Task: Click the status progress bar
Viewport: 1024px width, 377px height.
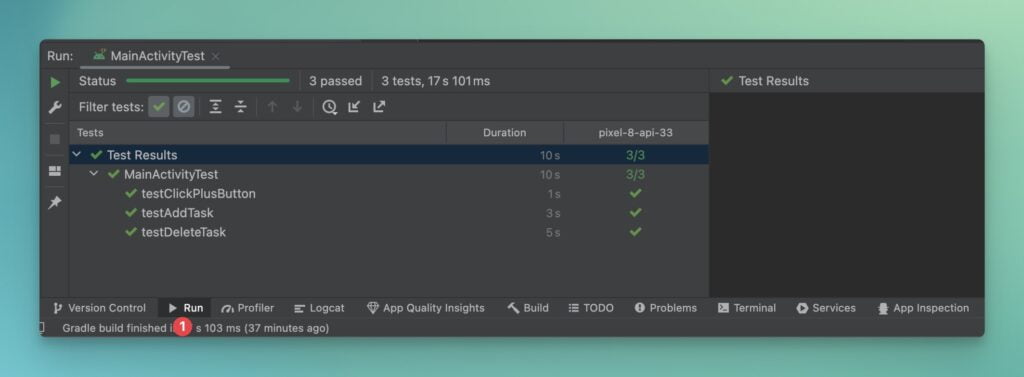Action: pos(208,81)
